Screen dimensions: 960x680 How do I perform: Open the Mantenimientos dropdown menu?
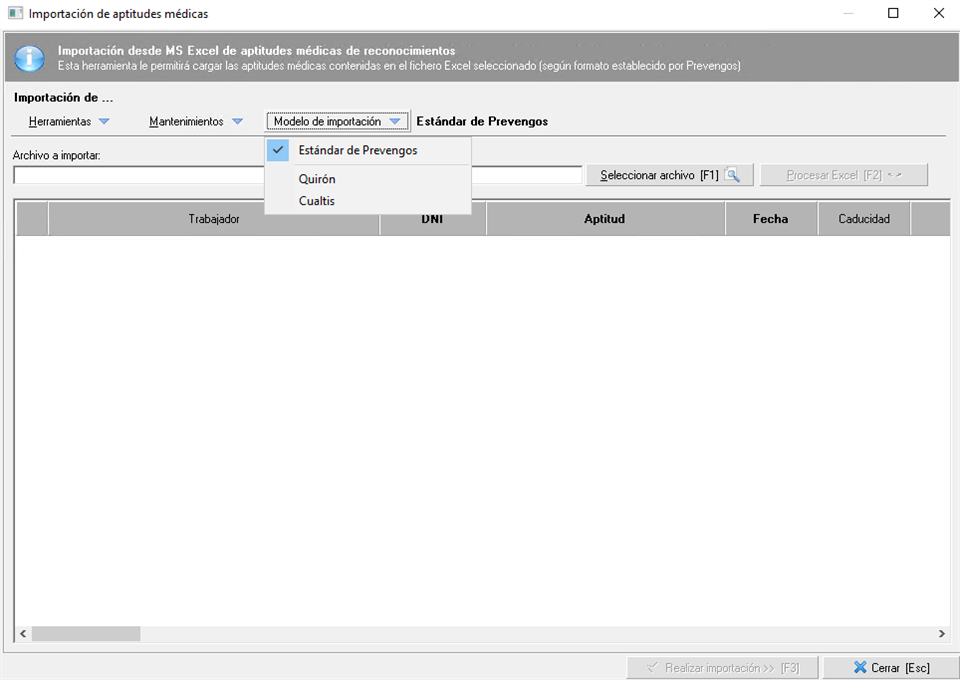tap(195, 121)
